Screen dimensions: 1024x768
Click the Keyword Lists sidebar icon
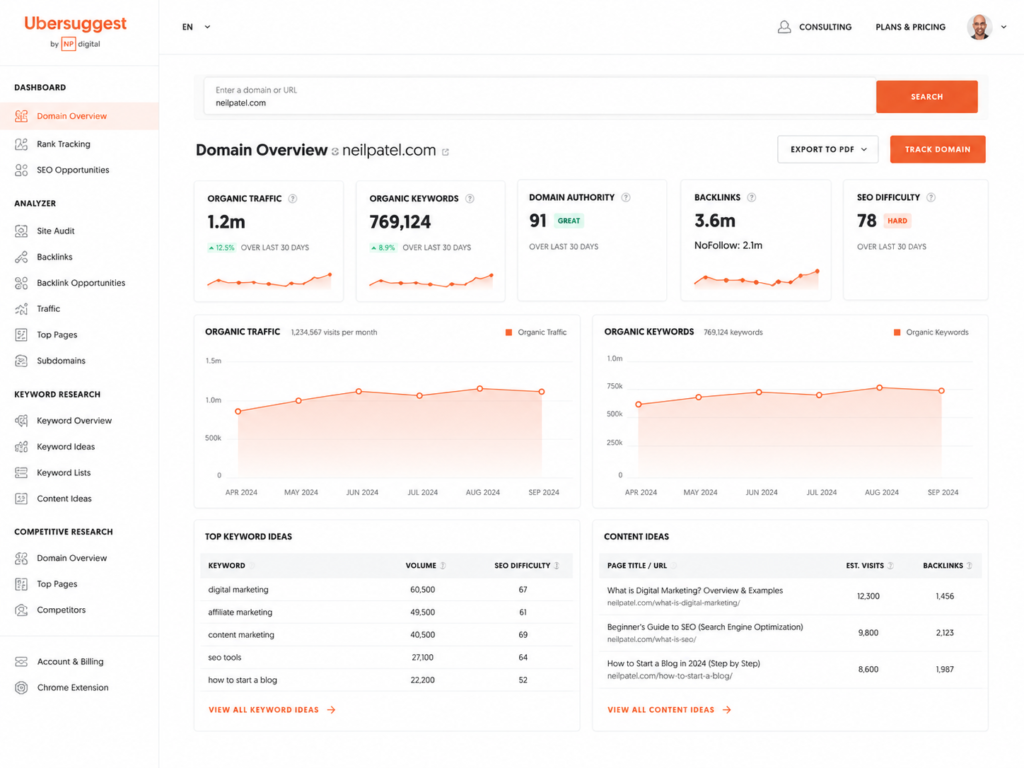[x=22, y=472]
